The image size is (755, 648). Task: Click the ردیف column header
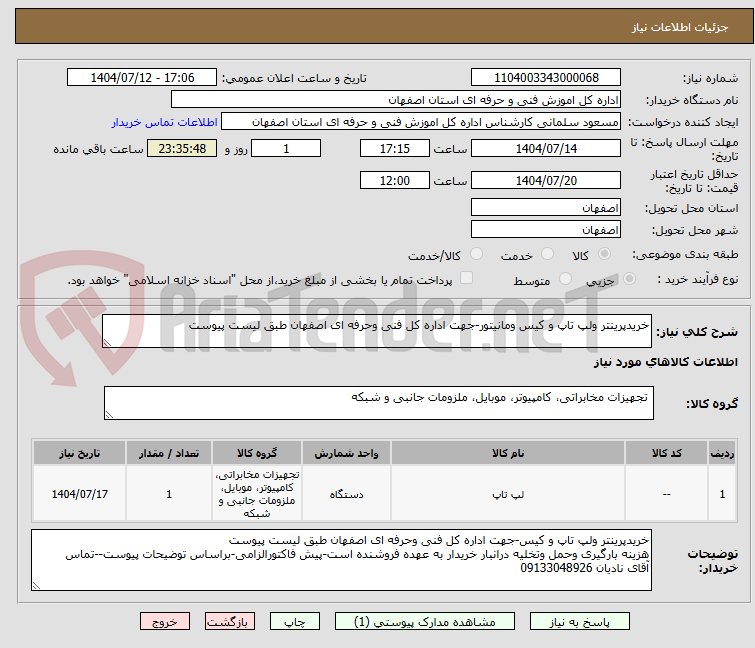click(722, 453)
